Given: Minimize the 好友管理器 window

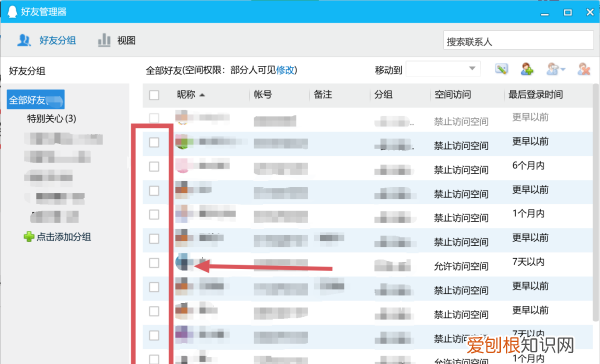Looking at the screenshot, I should tap(545, 13).
